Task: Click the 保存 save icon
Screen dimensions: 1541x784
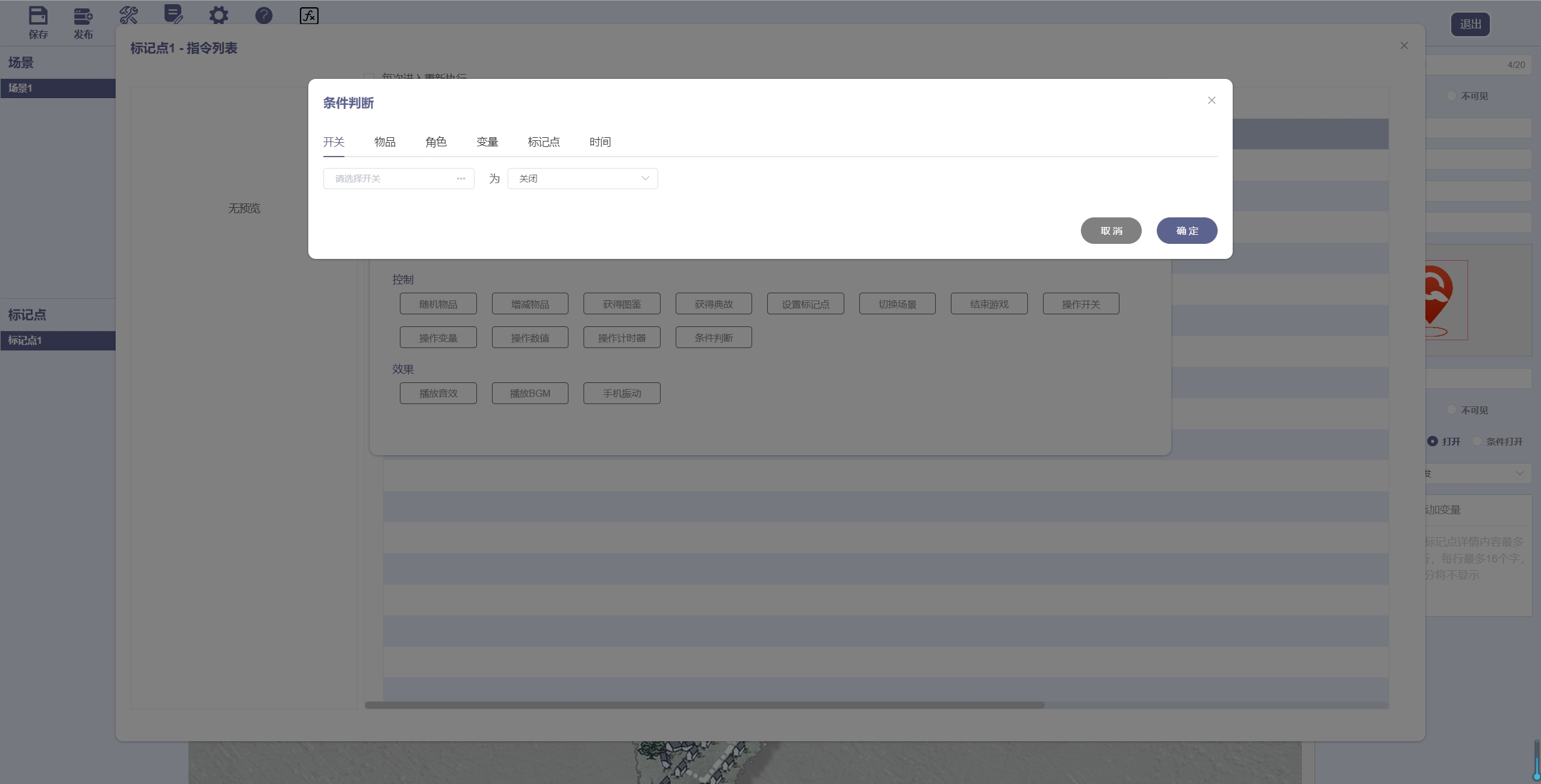Action: click(x=38, y=16)
